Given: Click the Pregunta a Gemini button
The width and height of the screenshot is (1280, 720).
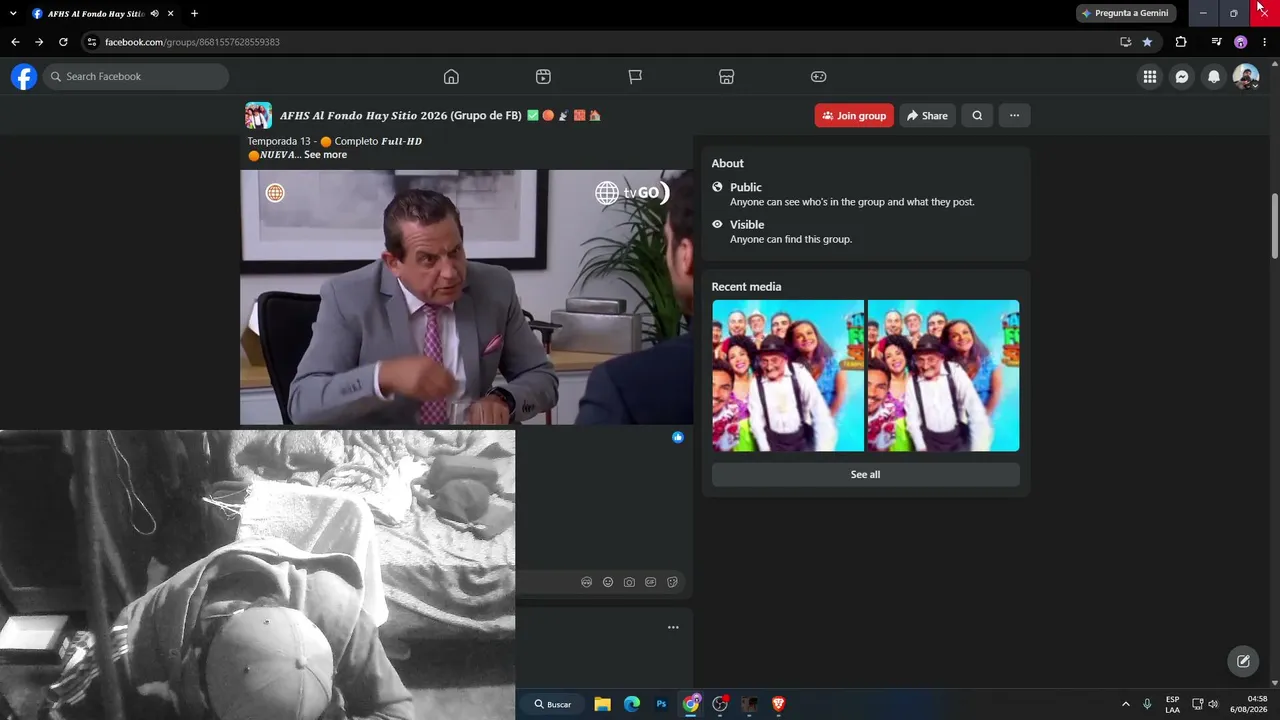Looking at the screenshot, I should click(1126, 13).
